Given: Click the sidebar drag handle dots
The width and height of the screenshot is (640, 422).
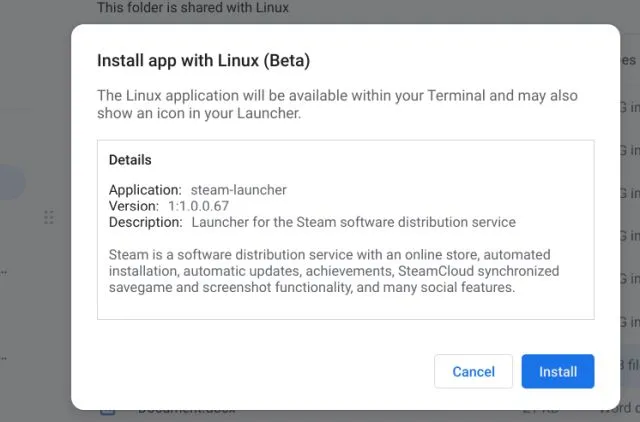Looking at the screenshot, I should [48, 218].
